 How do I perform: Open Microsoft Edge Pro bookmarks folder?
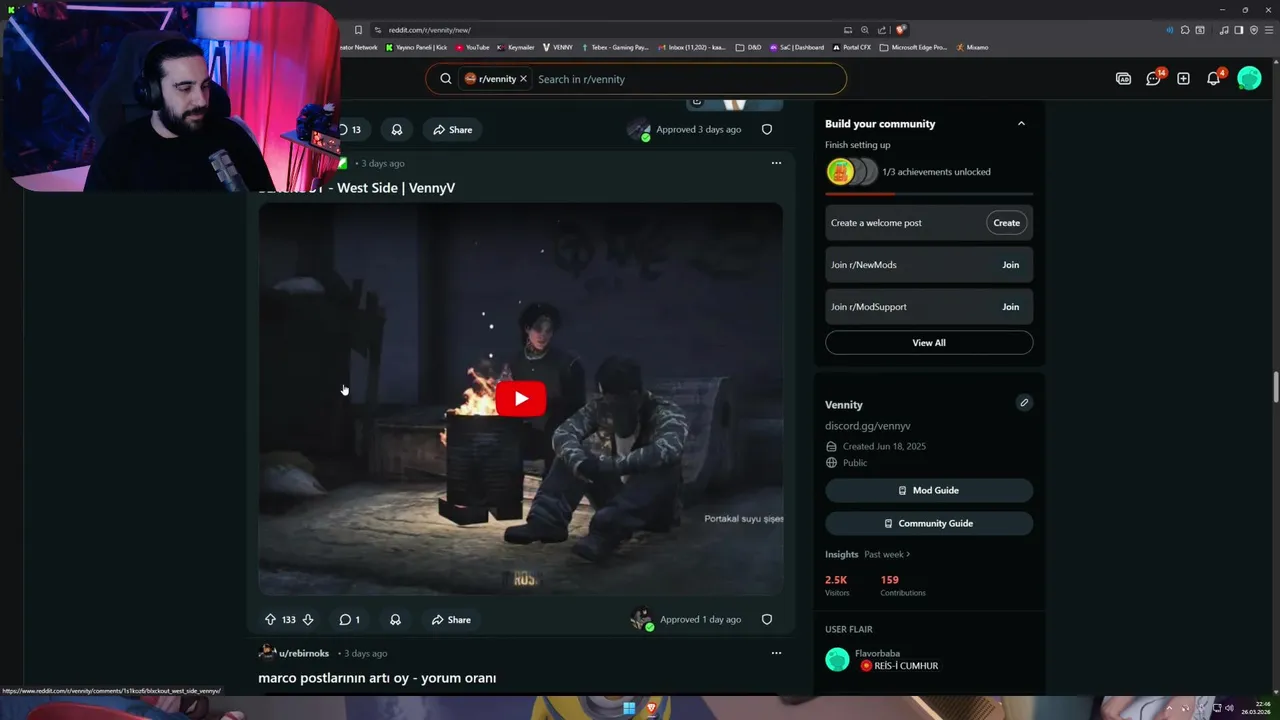[x=913, y=47]
